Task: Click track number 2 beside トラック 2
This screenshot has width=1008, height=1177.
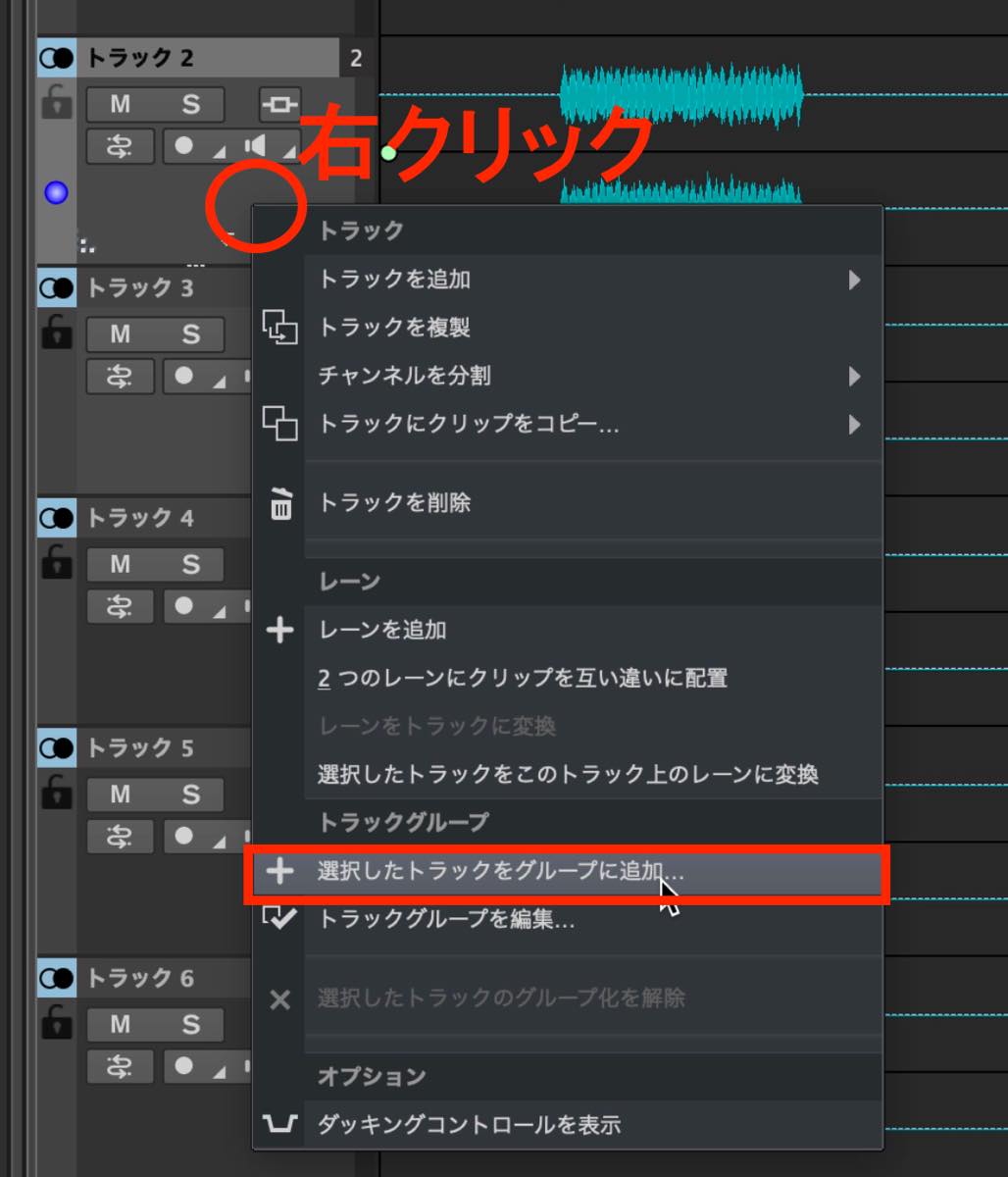Action: tap(356, 59)
